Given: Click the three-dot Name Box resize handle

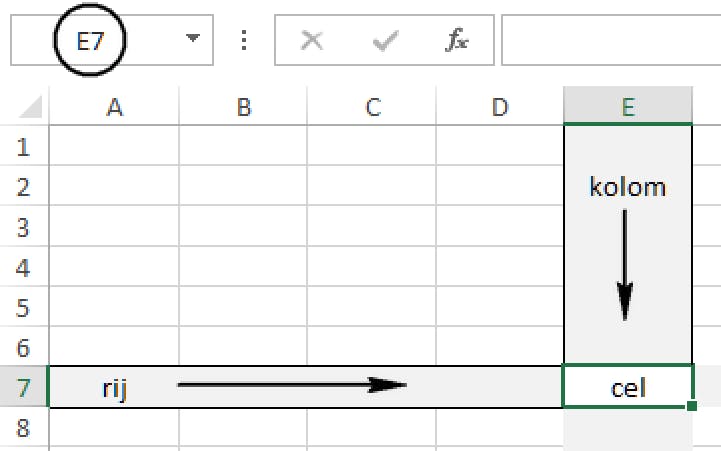Looking at the screenshot, I should pyautogui.click(x=245, y=41).
